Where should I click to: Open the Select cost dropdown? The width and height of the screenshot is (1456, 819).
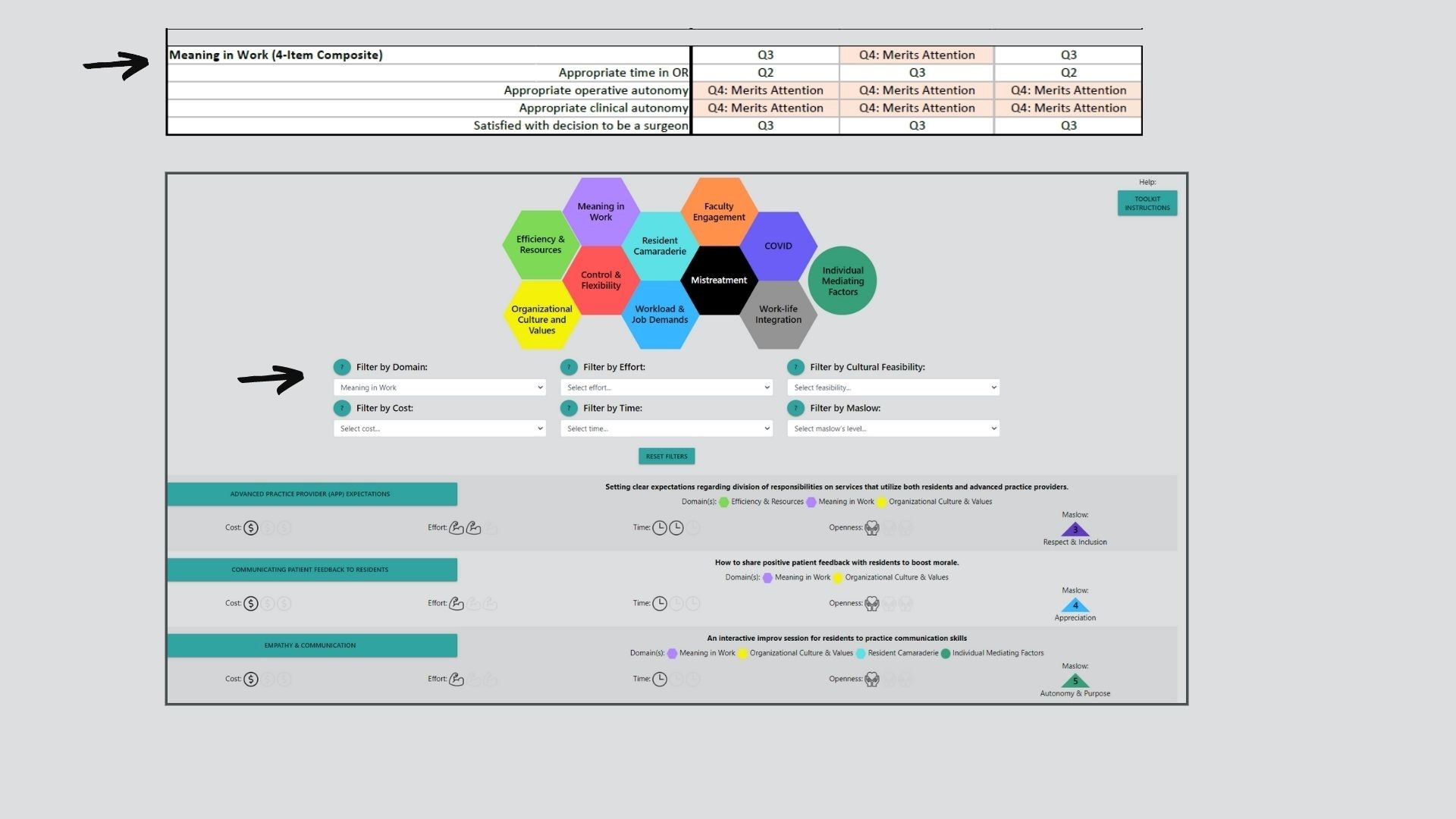tap(440, 428)
